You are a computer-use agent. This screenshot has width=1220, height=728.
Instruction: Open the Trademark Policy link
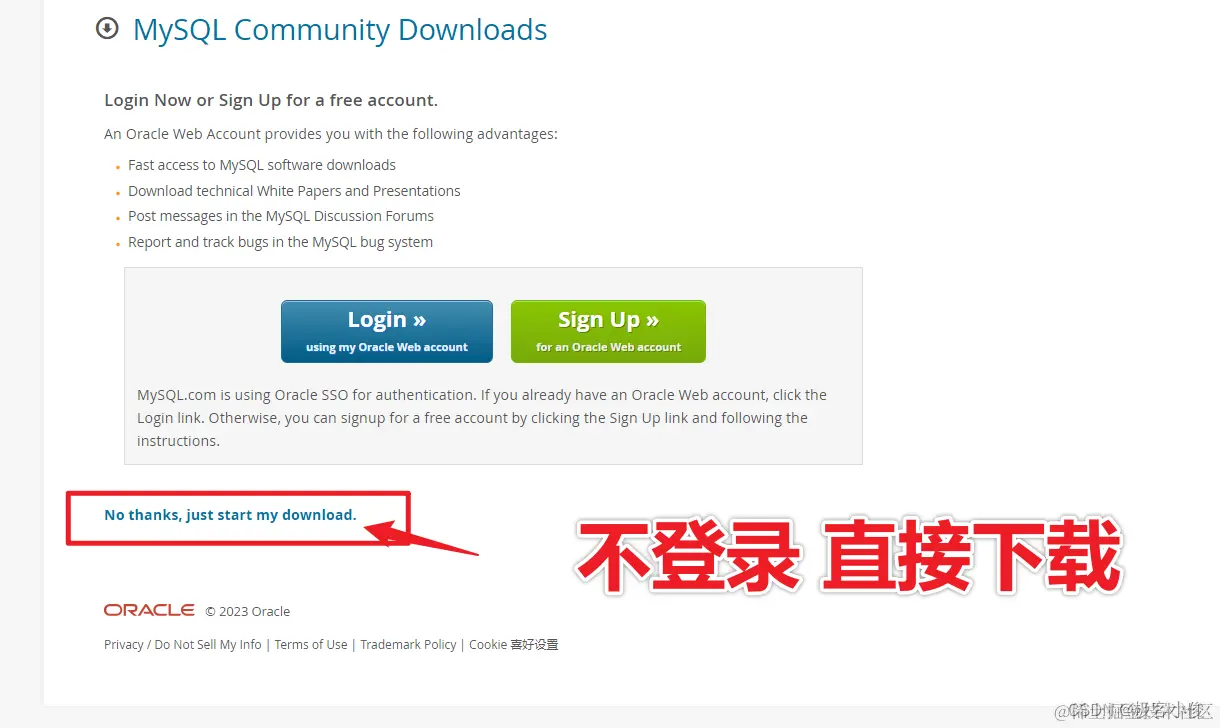(x=408, y=645)
